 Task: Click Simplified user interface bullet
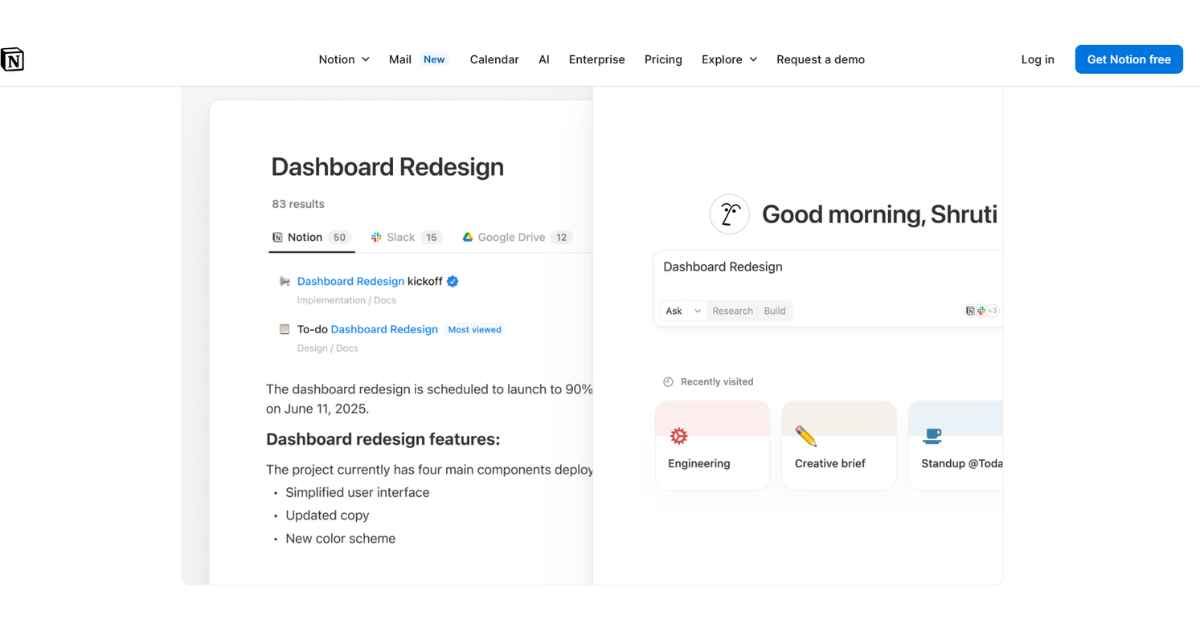pyautogui.click(x=357, y=492)
